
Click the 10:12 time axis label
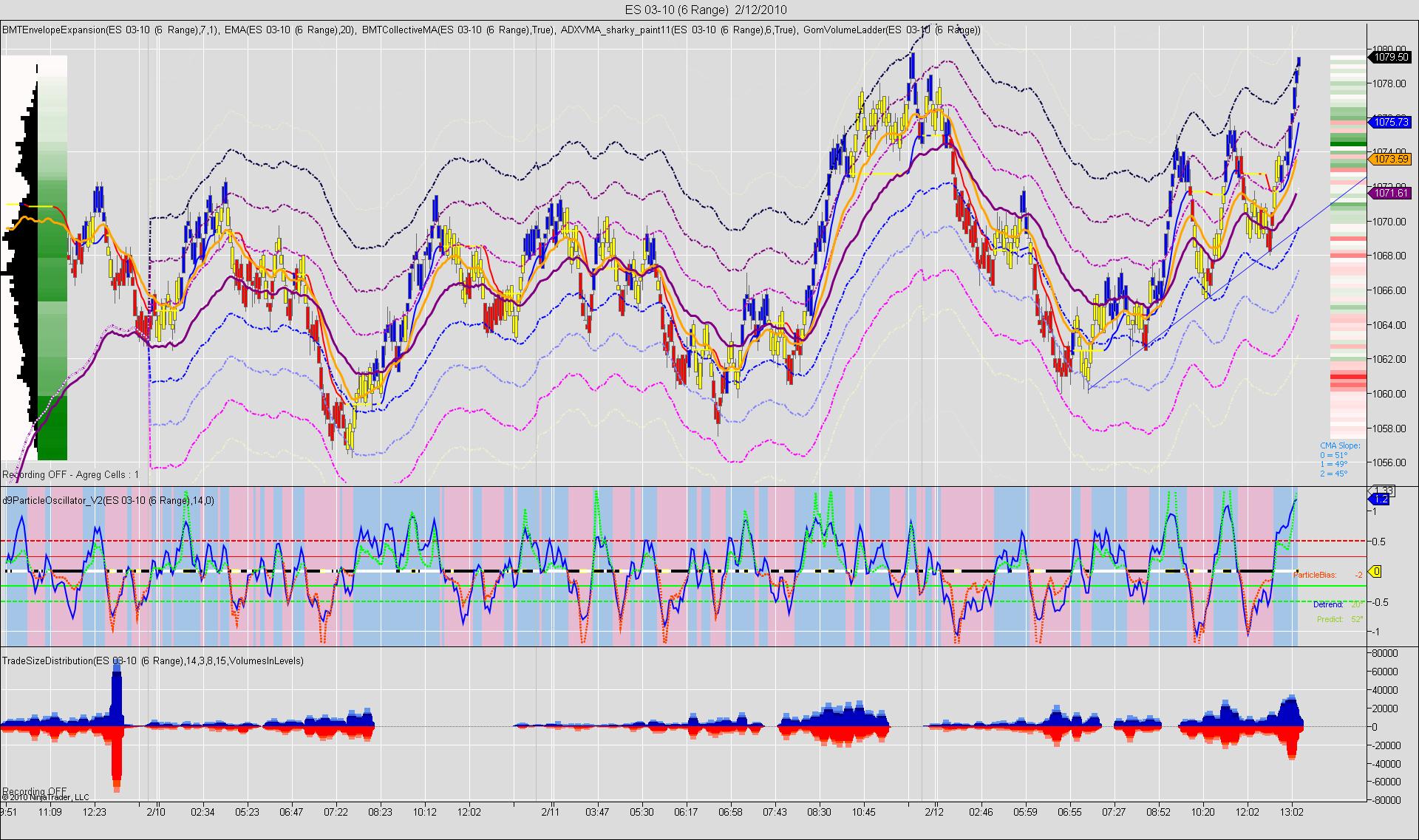point(424,811)
